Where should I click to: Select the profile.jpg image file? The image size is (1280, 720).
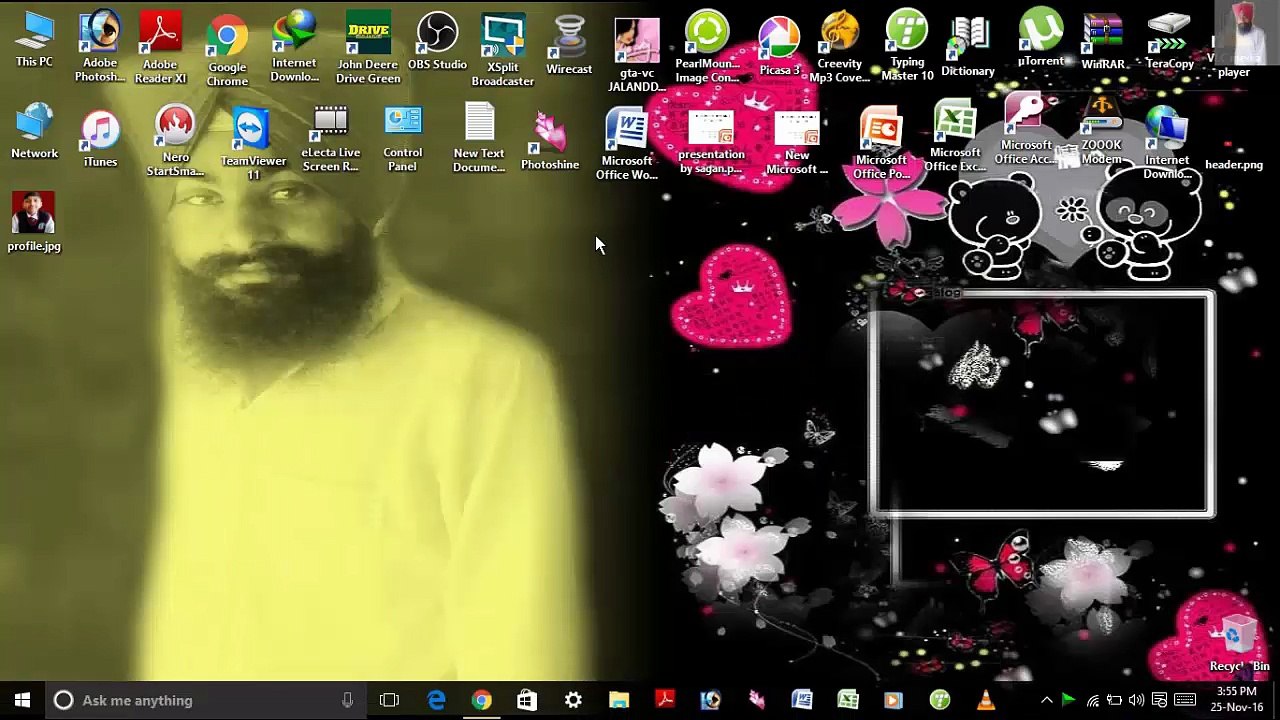(x=34, y=222)
